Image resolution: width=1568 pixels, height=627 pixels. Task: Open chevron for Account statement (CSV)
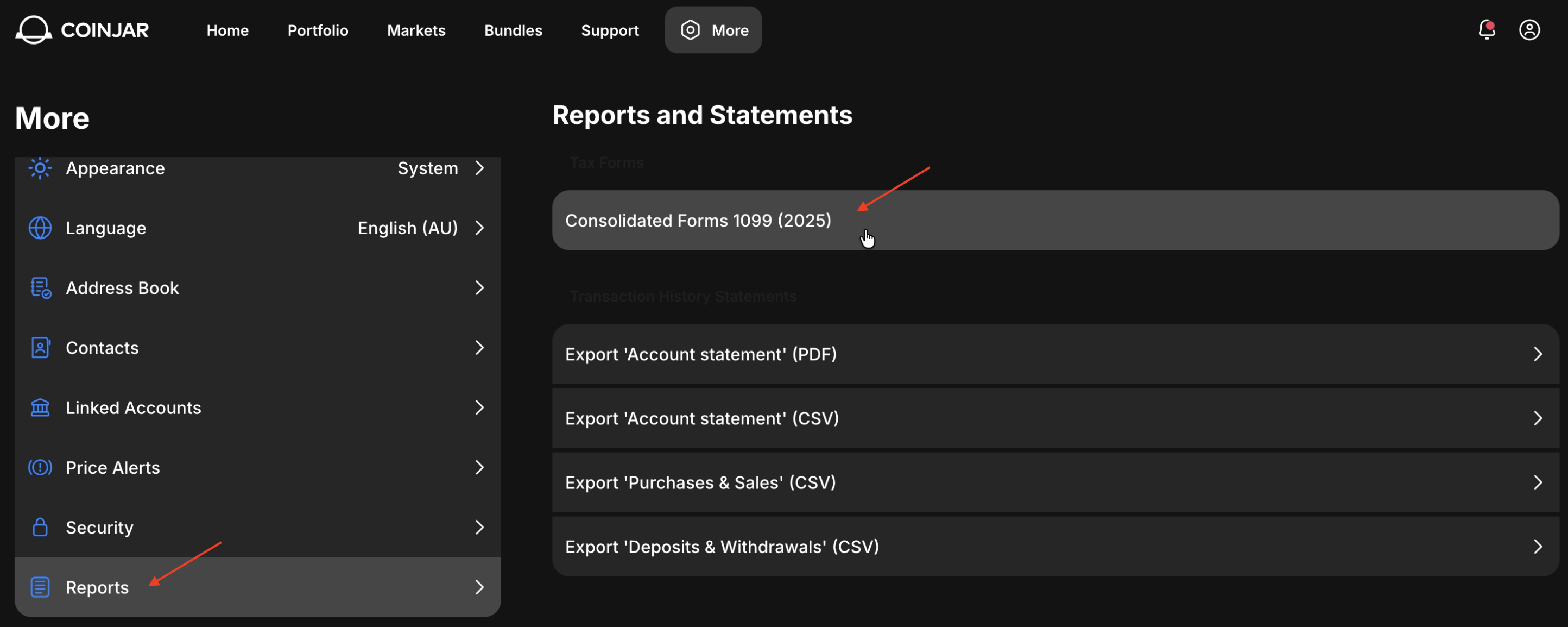point(1538,418)
